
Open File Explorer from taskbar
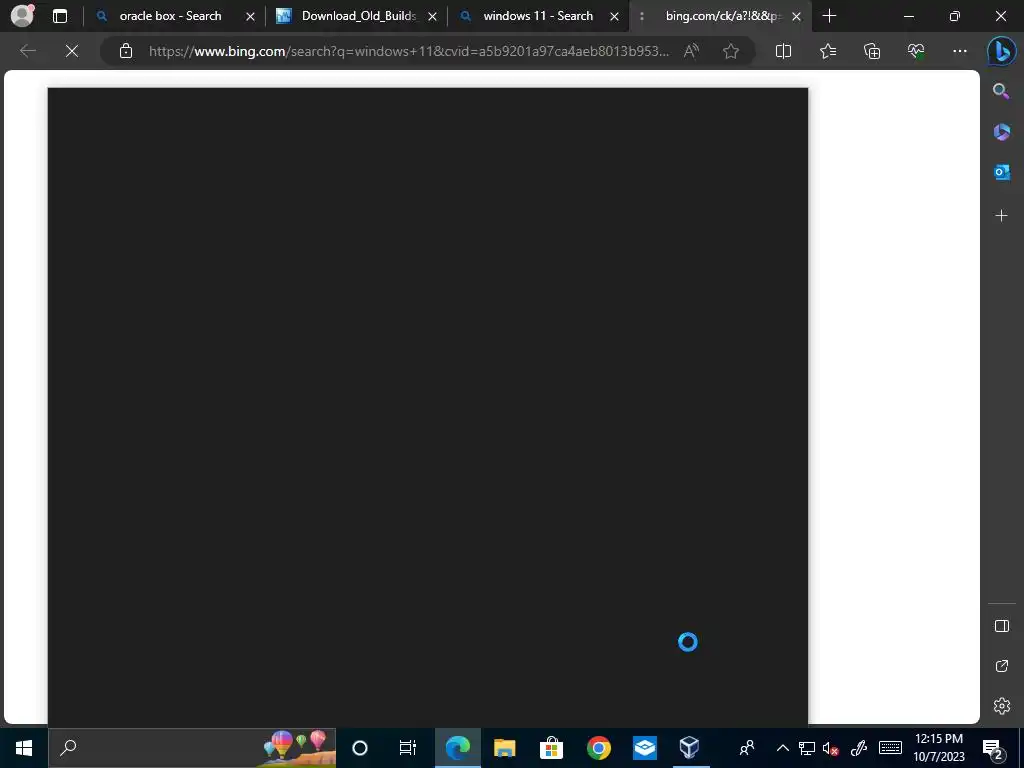(x=504, y=748)
